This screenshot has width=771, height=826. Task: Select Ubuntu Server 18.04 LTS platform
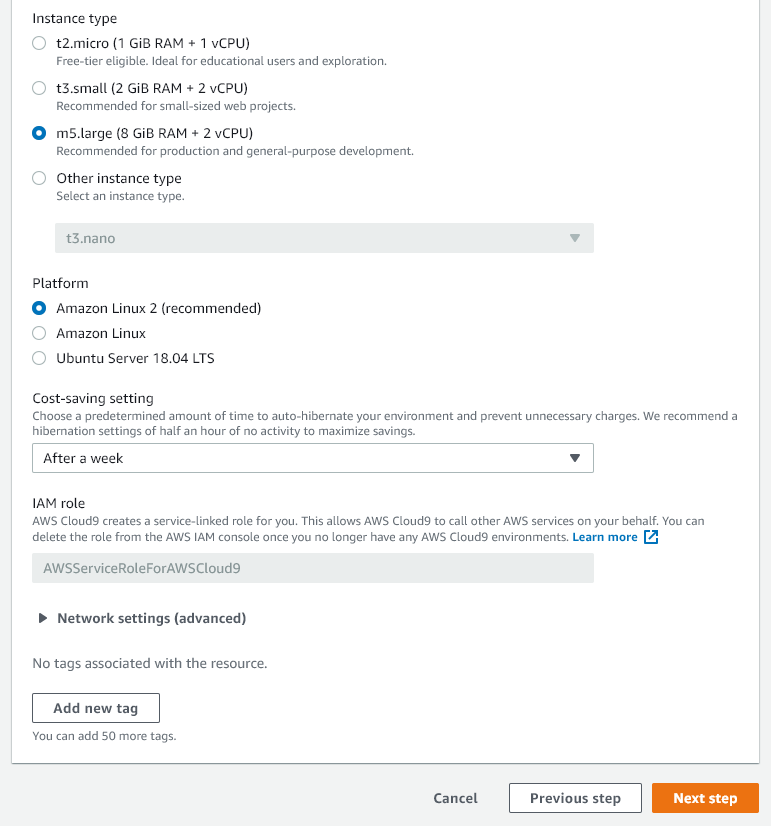[x=39, y=358]
